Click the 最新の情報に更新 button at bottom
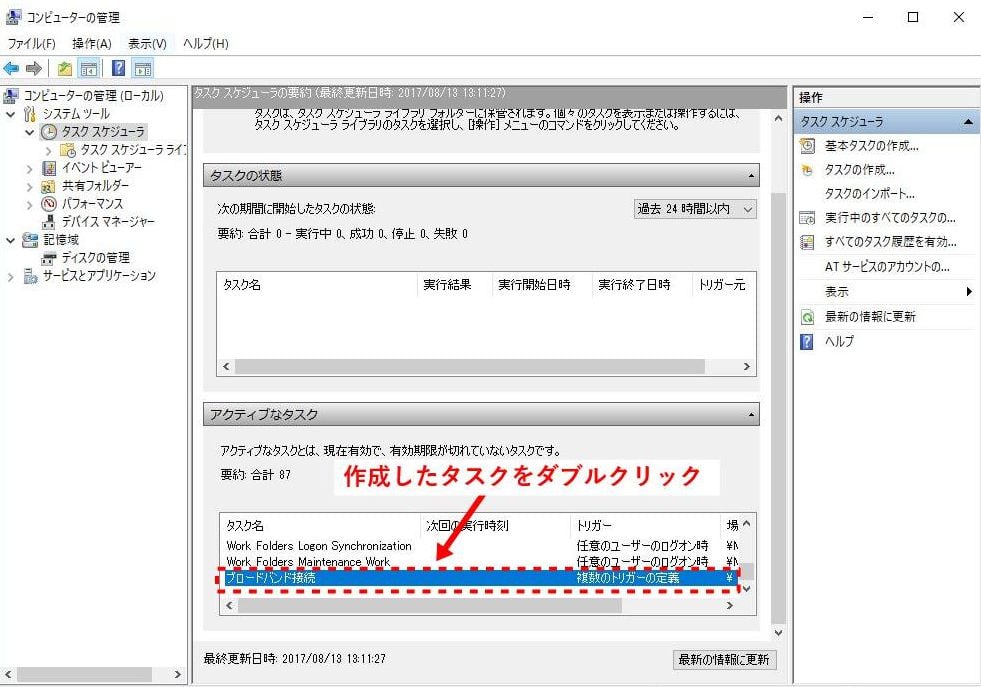The height and width of the screenshot is (687, 981). tap(724, 660)
